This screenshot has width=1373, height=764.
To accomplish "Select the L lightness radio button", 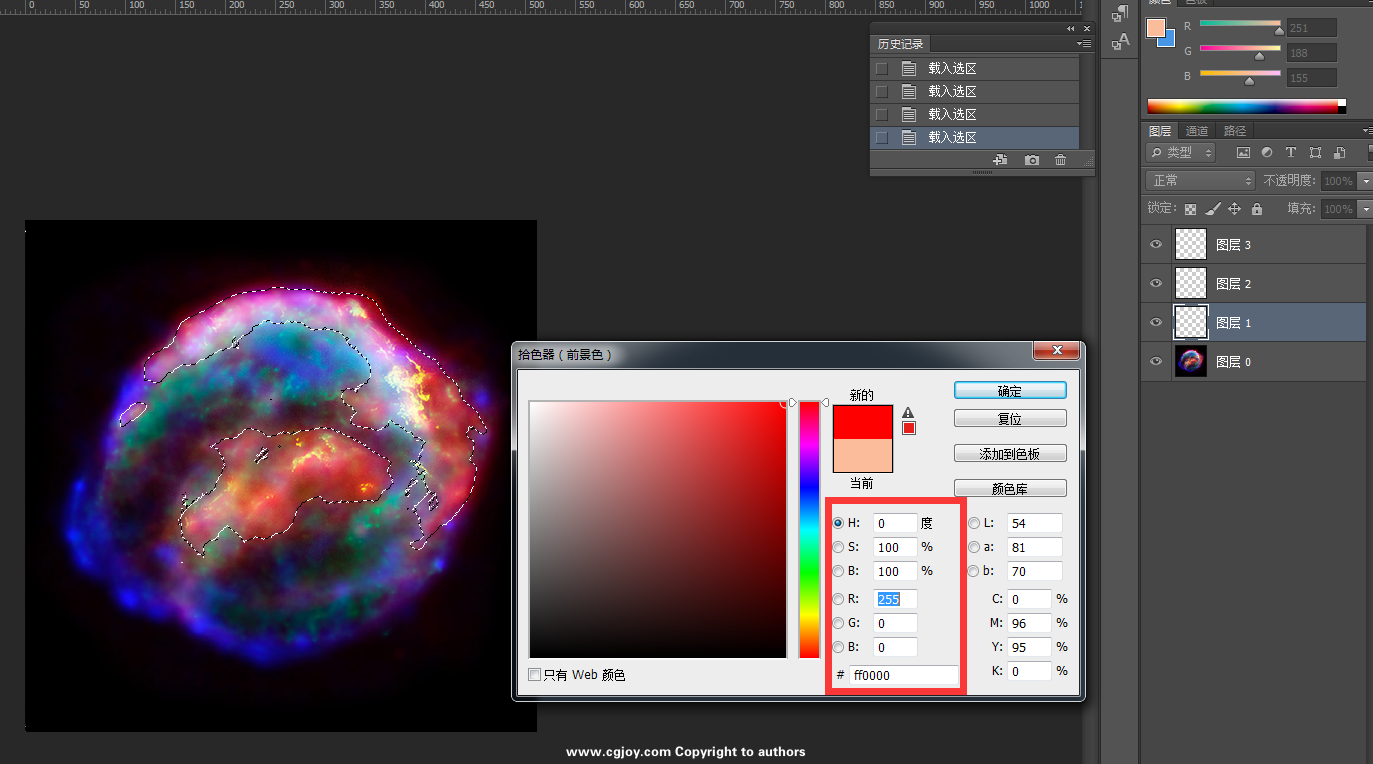I will click(974, 523).
